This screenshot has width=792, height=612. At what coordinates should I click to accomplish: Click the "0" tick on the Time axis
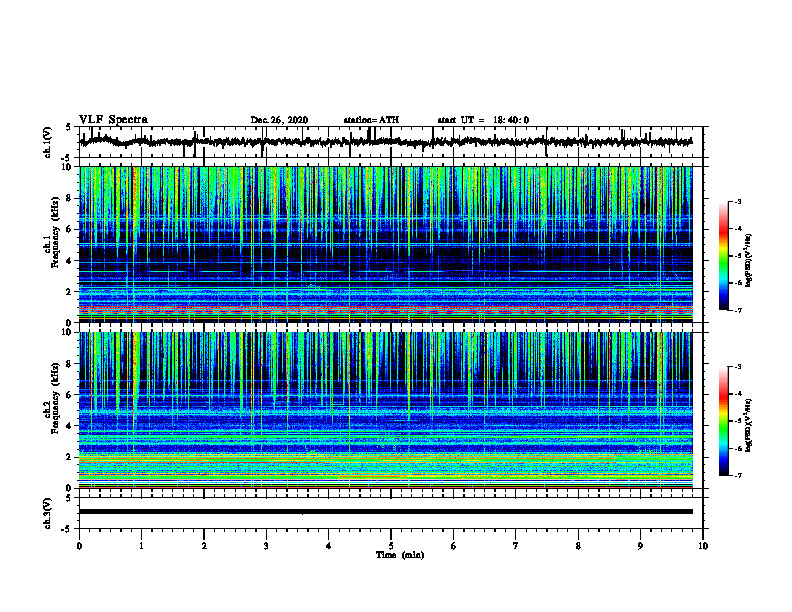click(x=79, y=546)
